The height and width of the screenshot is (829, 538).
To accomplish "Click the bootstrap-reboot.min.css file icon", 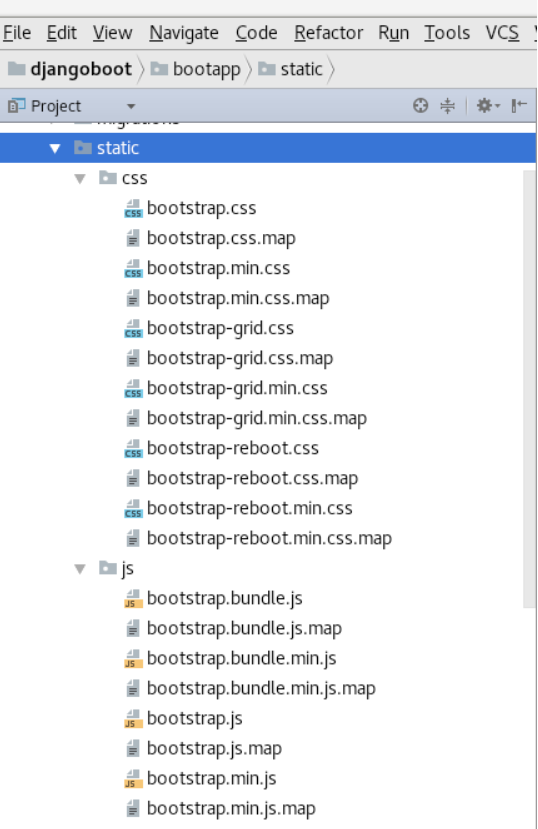I will coord(133,509).
